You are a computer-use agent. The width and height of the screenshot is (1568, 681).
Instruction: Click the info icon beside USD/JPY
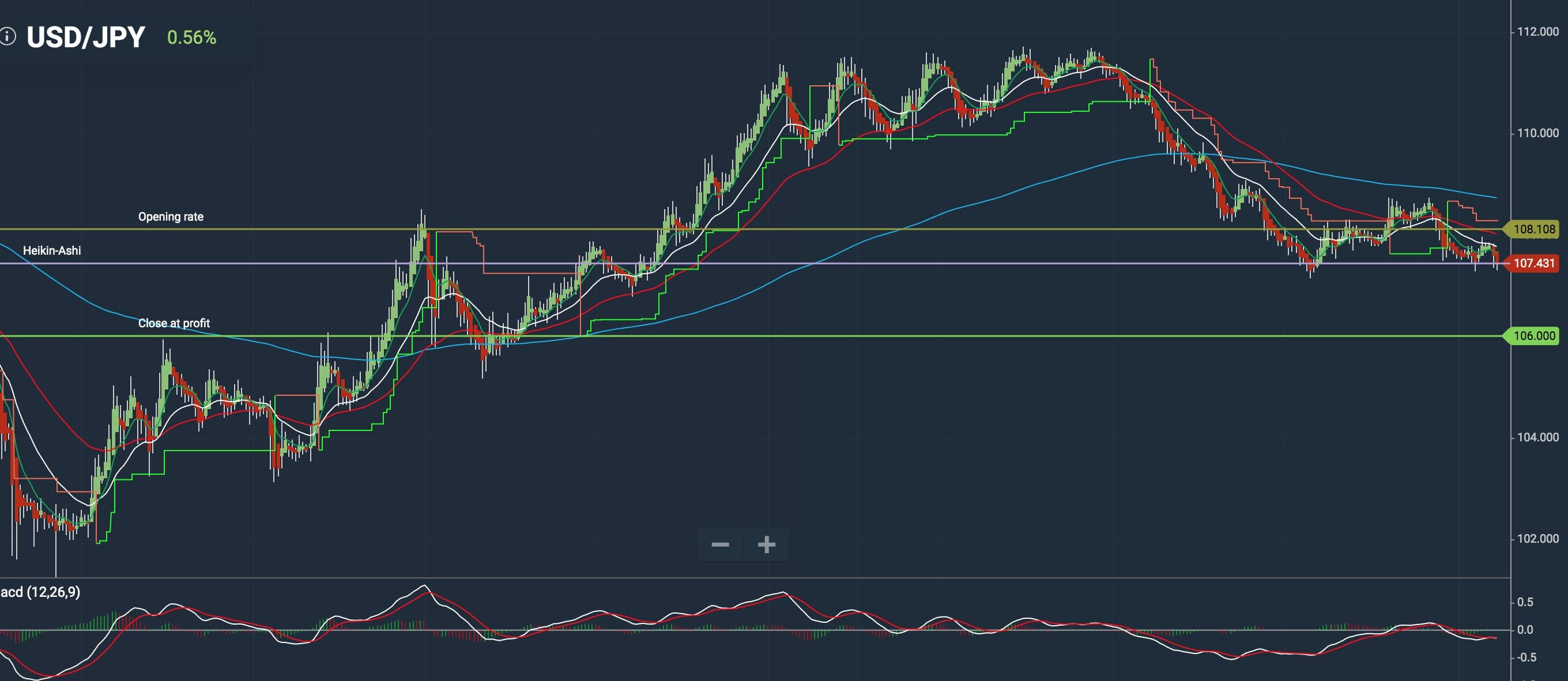pos(7,36)
